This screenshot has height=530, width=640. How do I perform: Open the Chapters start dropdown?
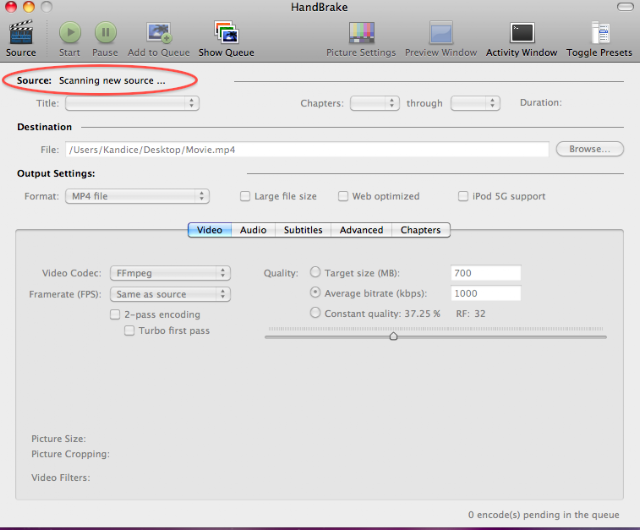click(x=375, y=103)
